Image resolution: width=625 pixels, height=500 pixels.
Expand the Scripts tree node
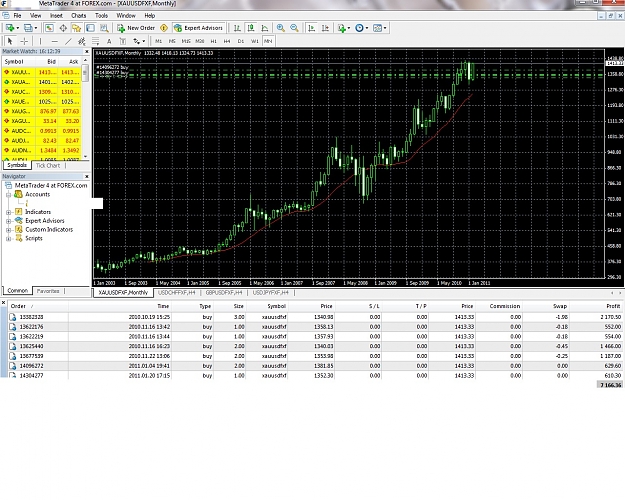8,238
